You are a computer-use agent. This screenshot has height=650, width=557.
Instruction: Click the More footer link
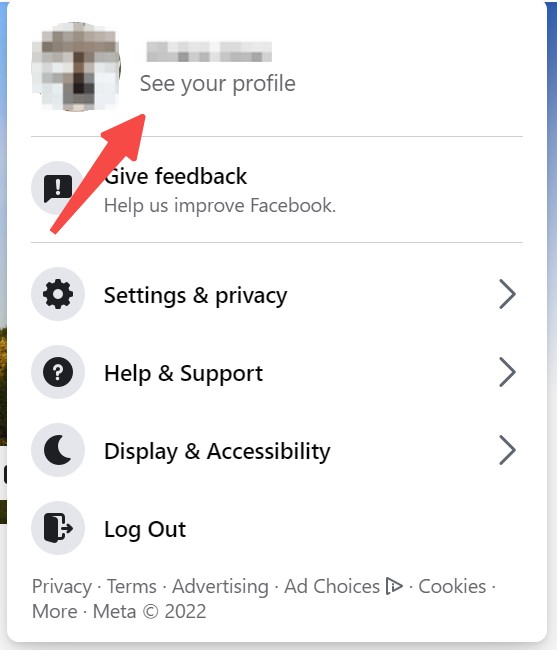pyautogui.click(x=55, y=611)
